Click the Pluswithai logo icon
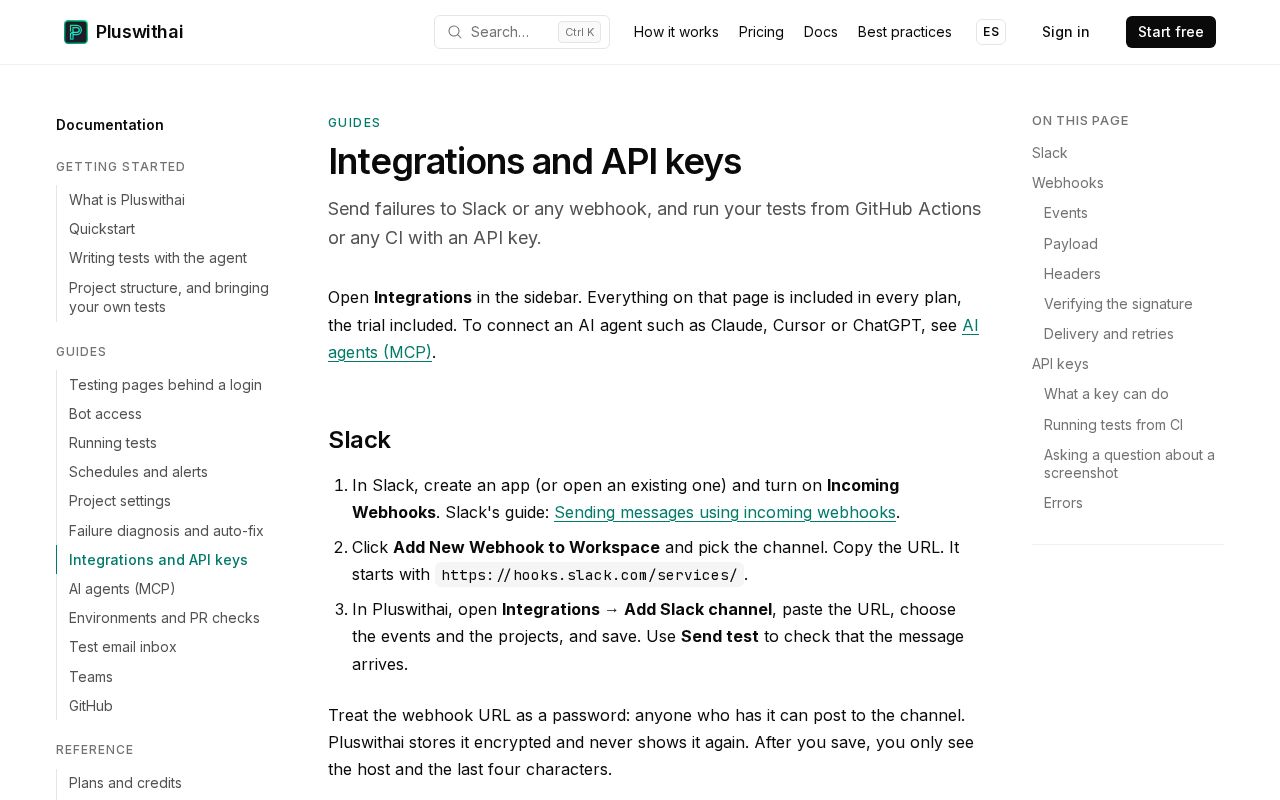 pyautogui.click(x=76, y=32)
